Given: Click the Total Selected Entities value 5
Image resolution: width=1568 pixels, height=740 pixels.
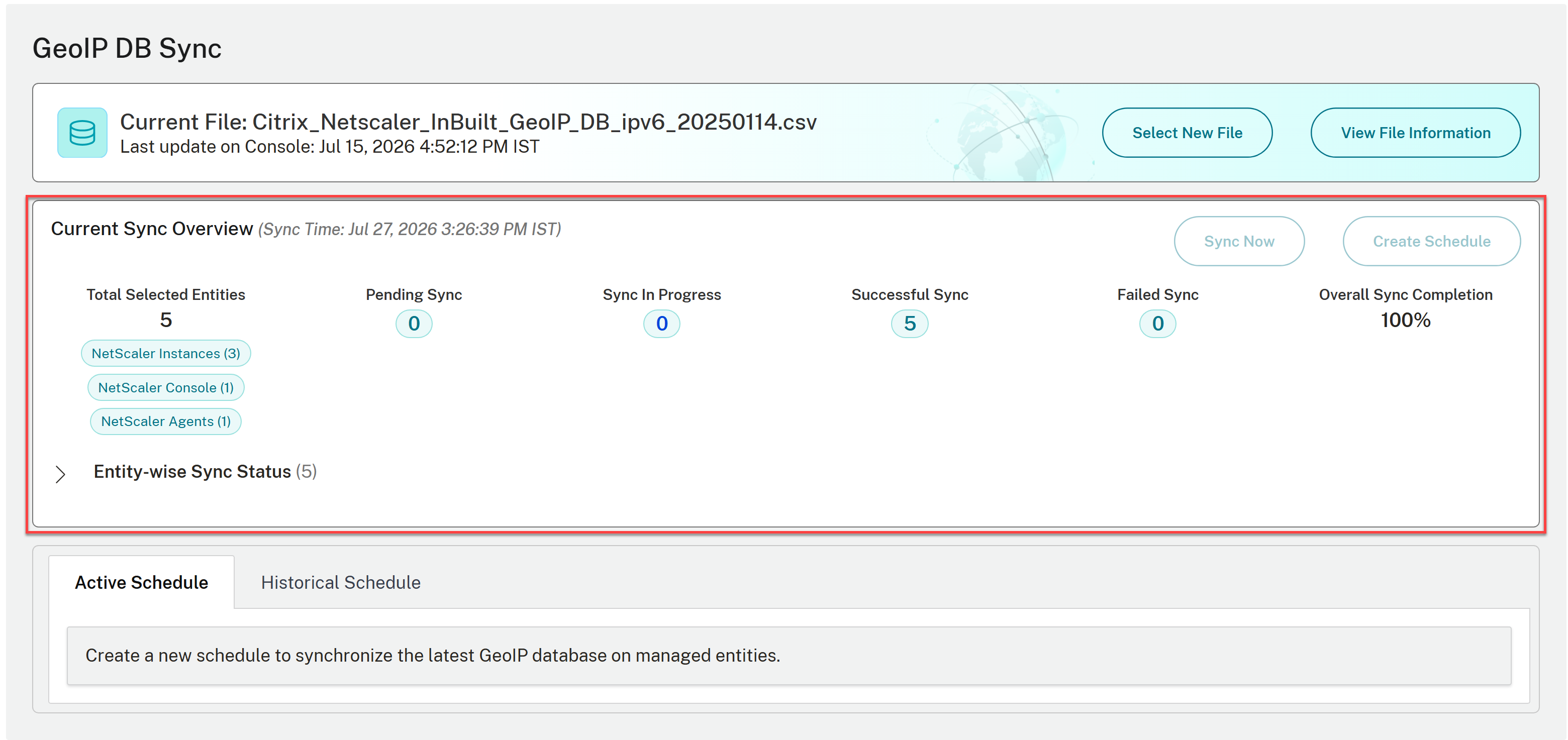Looking at the screenshot, I should coord(165,320).
